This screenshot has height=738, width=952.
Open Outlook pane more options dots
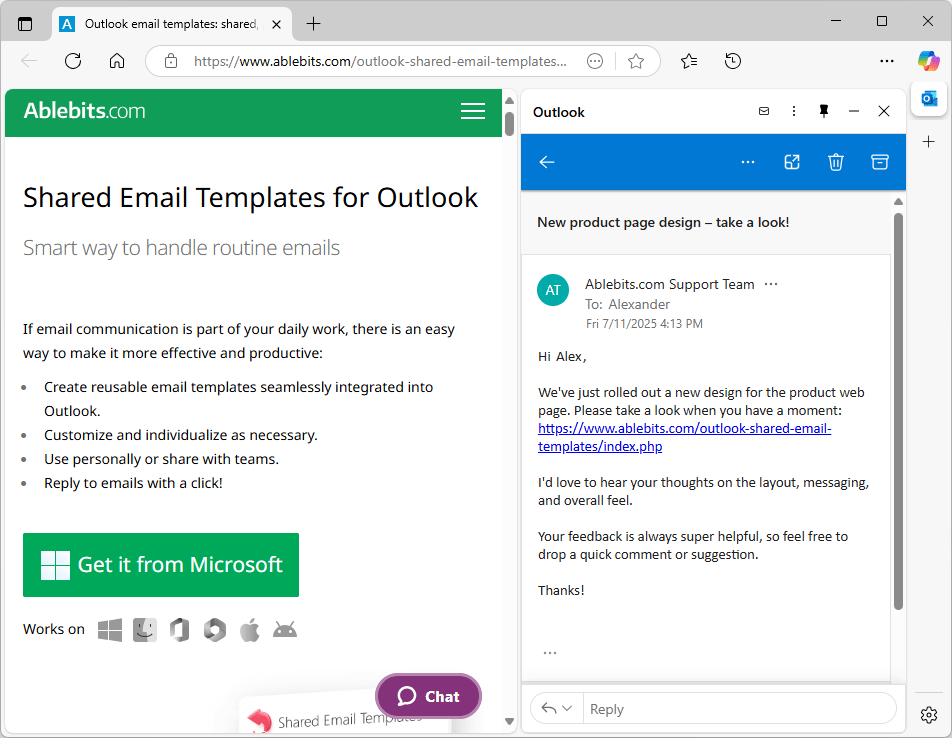(x=794, y=111)
